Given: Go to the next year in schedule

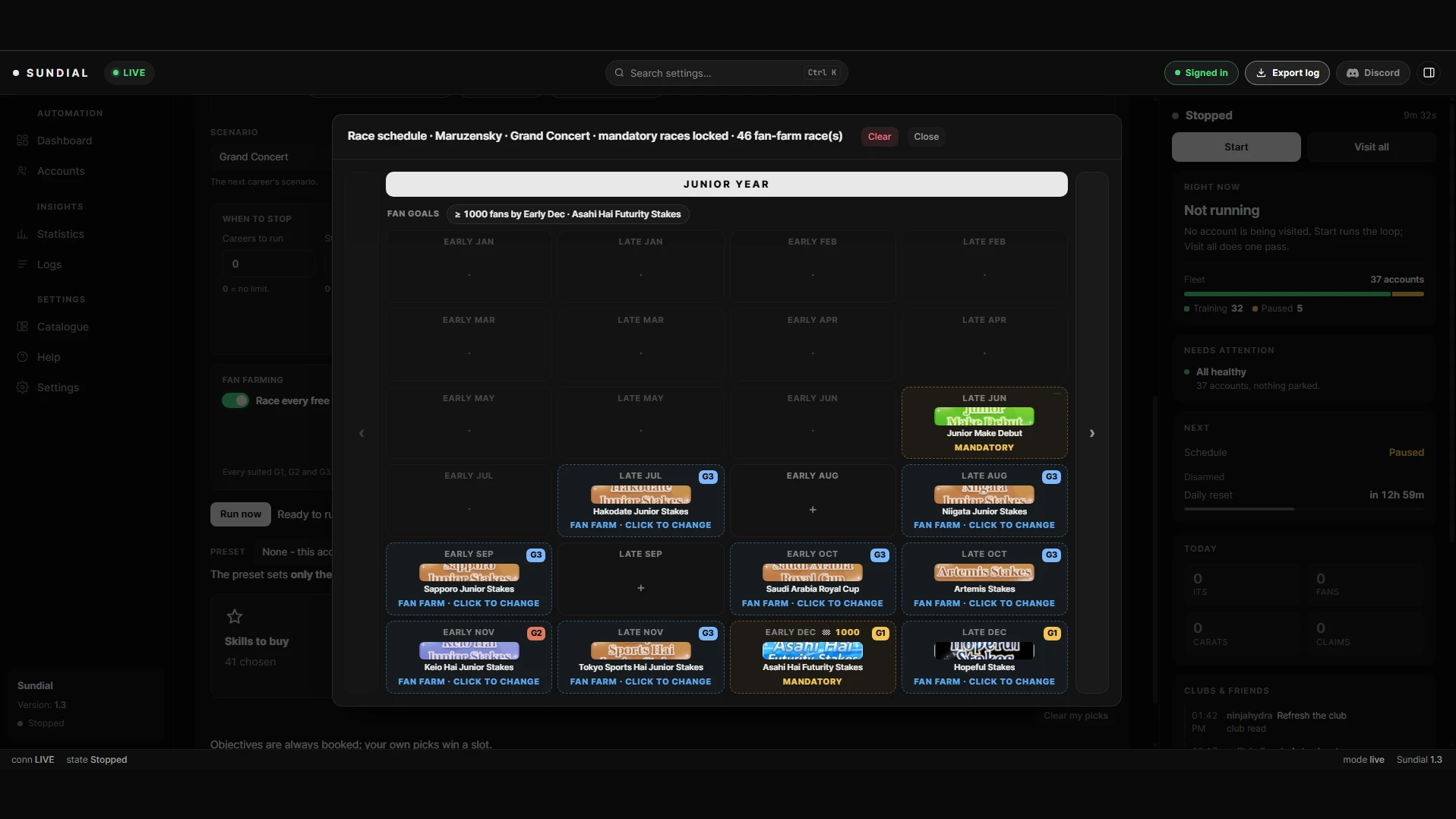Looking at the screenshot, I should coord(1092,433).
